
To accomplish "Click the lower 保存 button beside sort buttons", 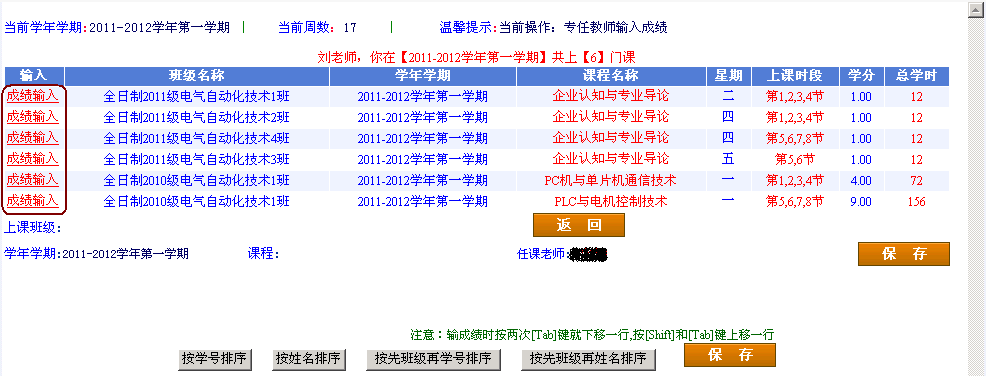I will [x=729, y=355].
